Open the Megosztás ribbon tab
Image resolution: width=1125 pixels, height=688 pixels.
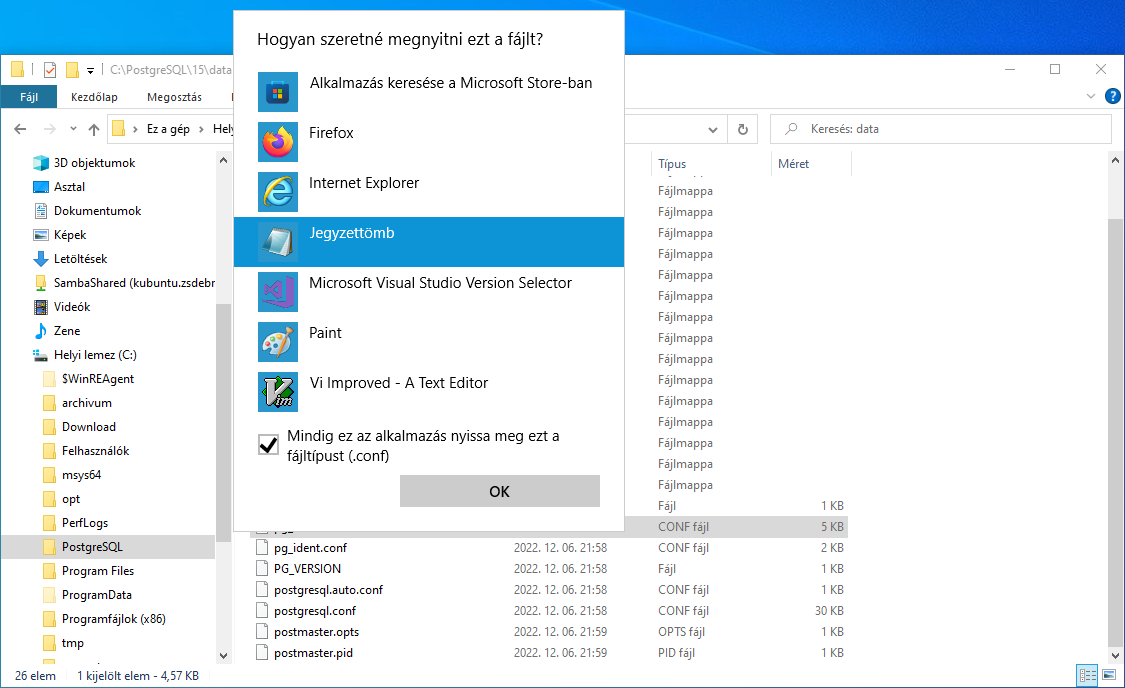(174, 97)
